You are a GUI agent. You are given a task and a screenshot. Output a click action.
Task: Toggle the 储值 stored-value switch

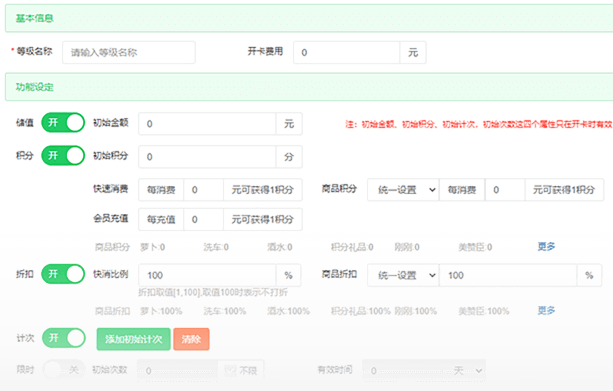point(63,123)
